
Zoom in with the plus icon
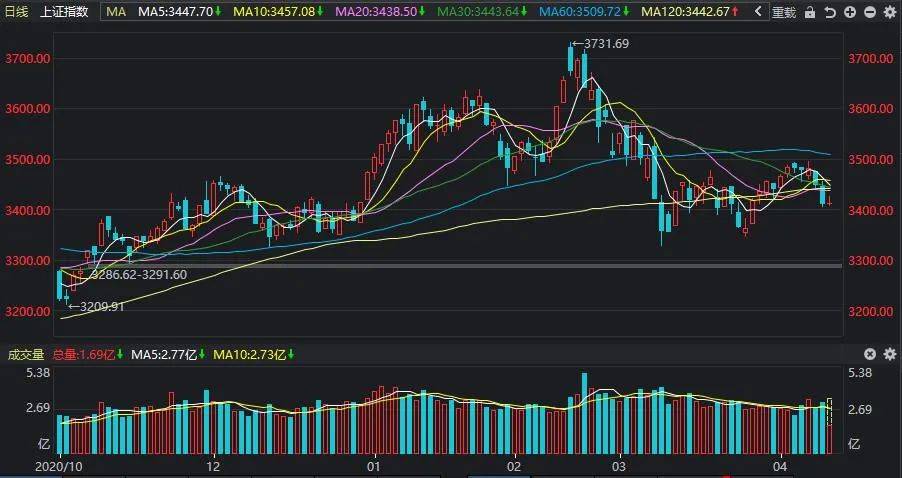849,13
